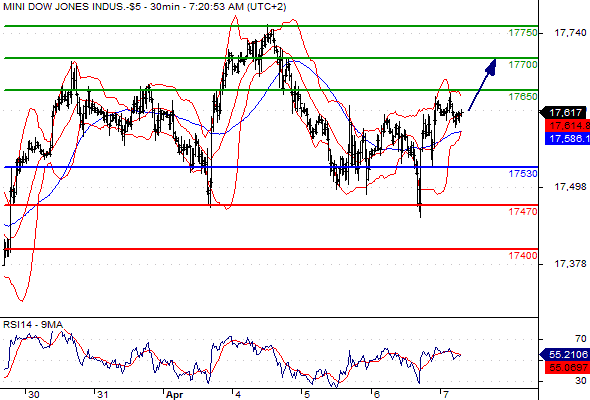The width and height of the screenshot is (590, 400).
Task: Select the 17650 resistance level label
Action: [523, 97]
